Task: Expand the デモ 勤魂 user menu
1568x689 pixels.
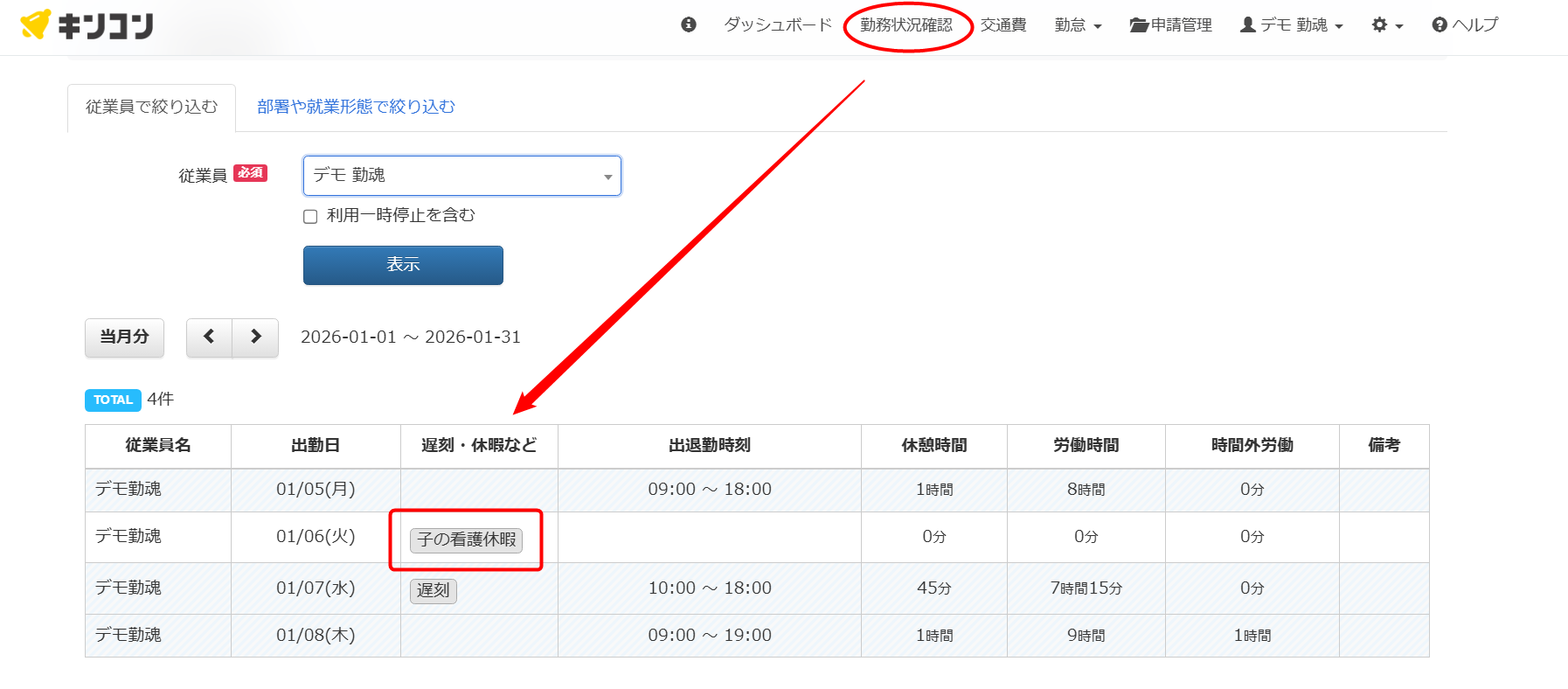Action: coord(1291,25)
